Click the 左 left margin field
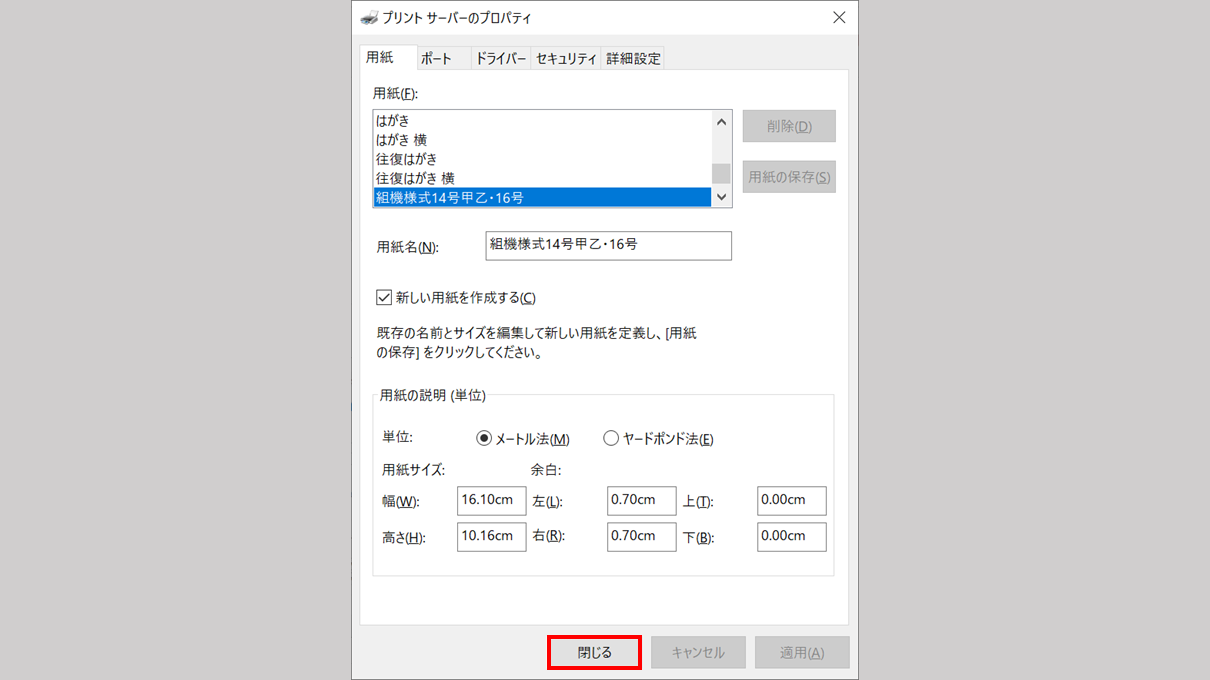The width and height of the screenshot is (1210, 680). pos(642,500)
